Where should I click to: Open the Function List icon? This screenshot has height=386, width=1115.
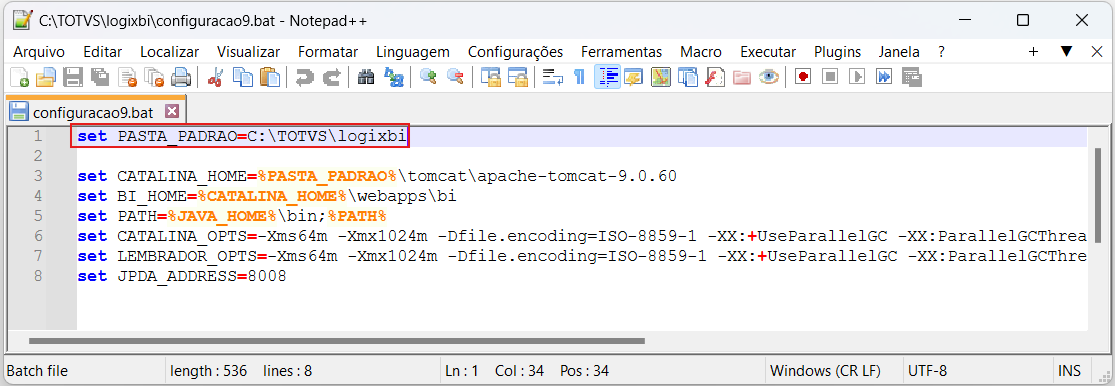(715, 77)
